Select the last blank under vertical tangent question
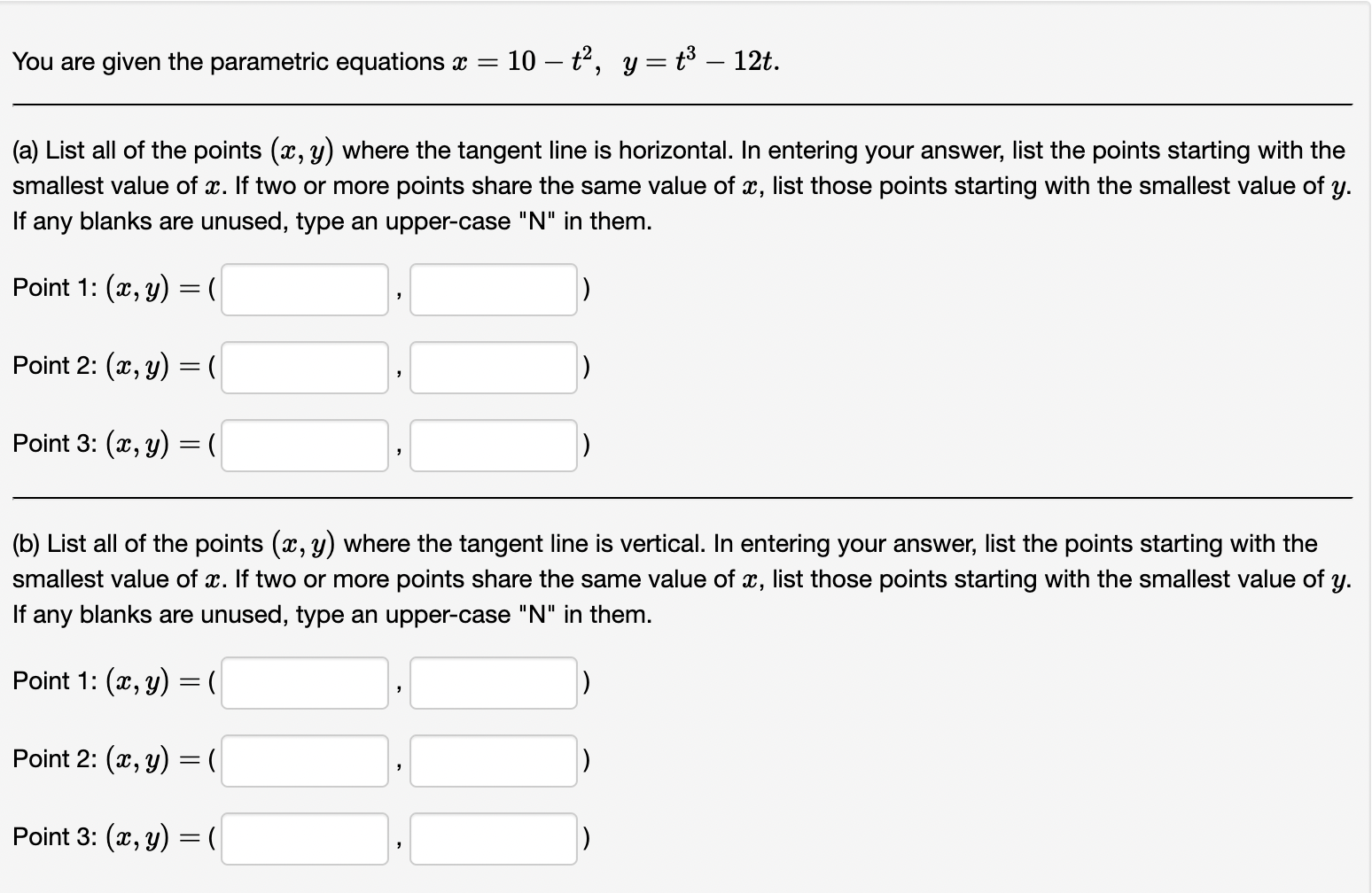The height and width of the screenshot is (893, 1372). [x=494, y=838]
